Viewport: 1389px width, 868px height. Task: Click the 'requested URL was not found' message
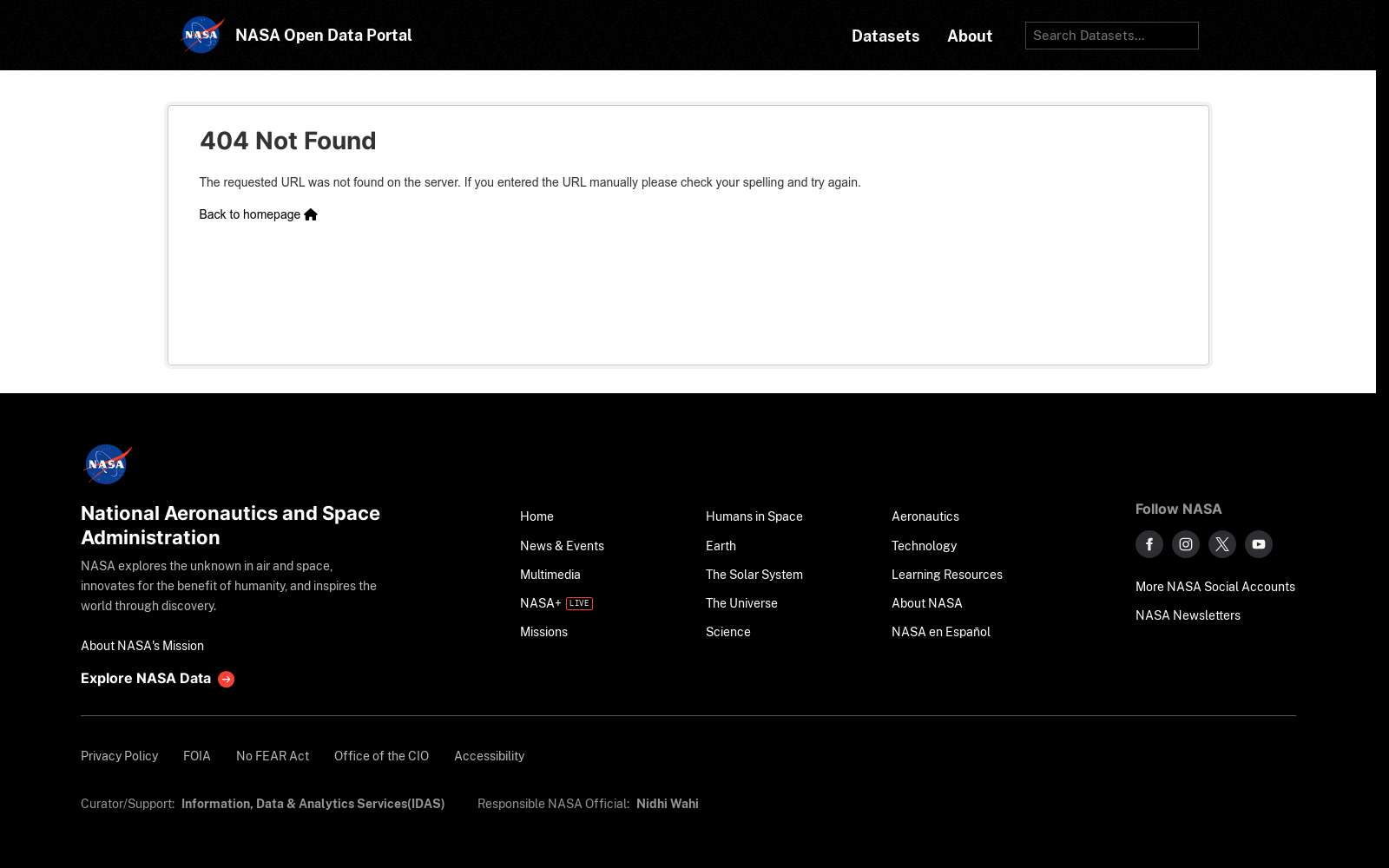(530, 182)
